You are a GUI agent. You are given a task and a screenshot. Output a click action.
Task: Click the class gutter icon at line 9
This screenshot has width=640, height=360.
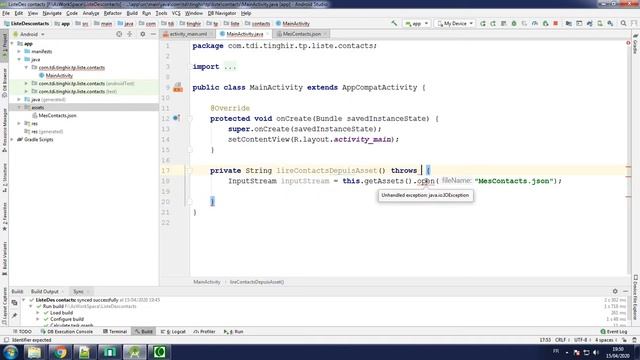click(x=178, y=87)
